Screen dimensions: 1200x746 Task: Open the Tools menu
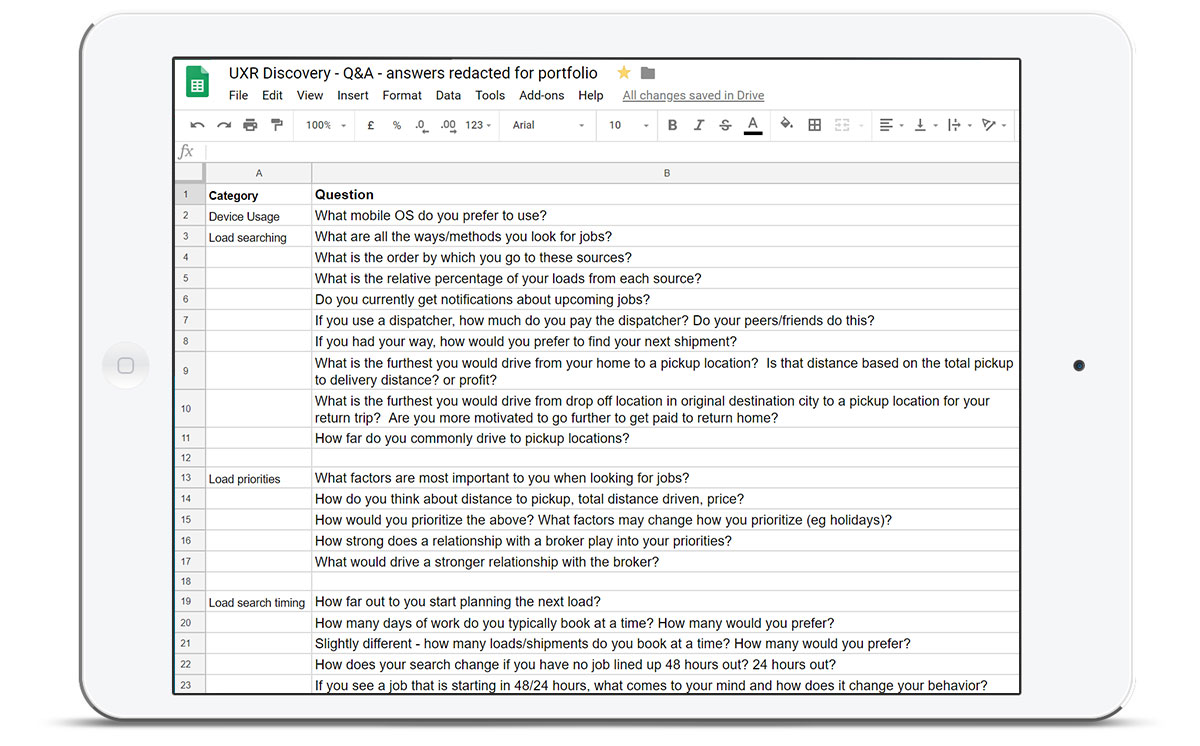(x=490, y=96)
